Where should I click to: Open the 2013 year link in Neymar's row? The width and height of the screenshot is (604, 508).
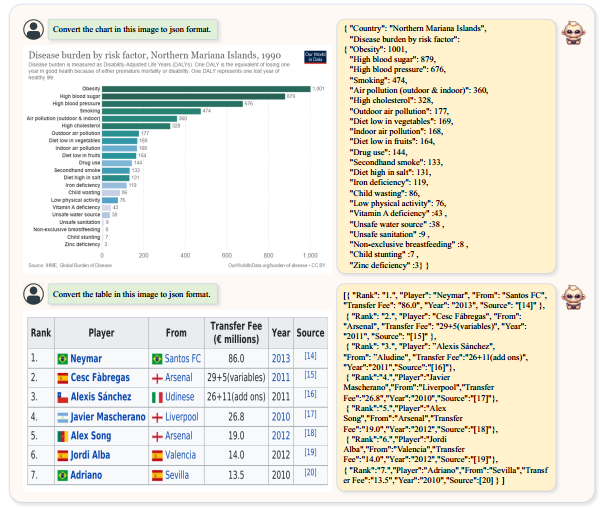281,359
